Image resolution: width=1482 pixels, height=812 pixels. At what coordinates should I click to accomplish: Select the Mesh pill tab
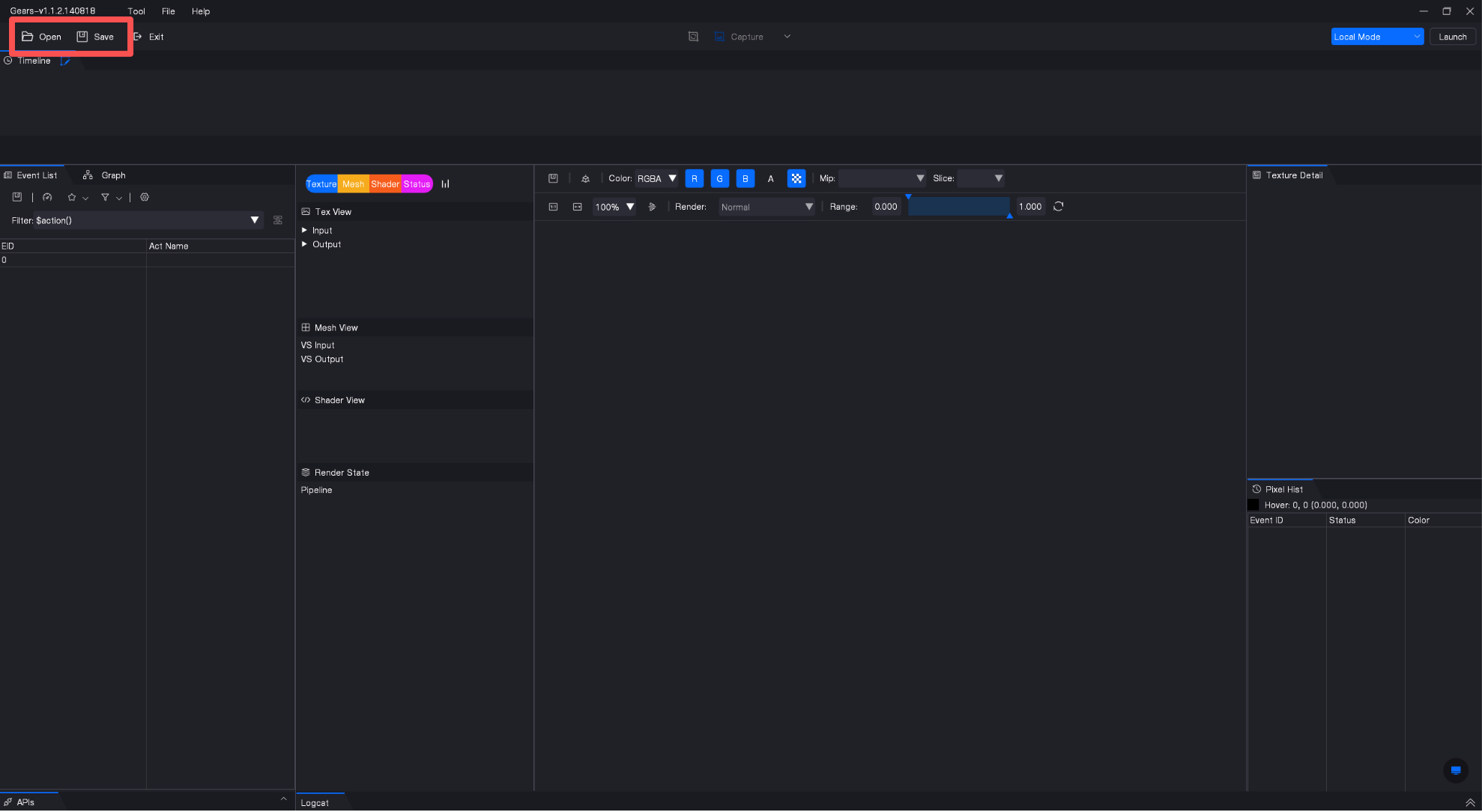pyautogui.click(x=353, y=184)
